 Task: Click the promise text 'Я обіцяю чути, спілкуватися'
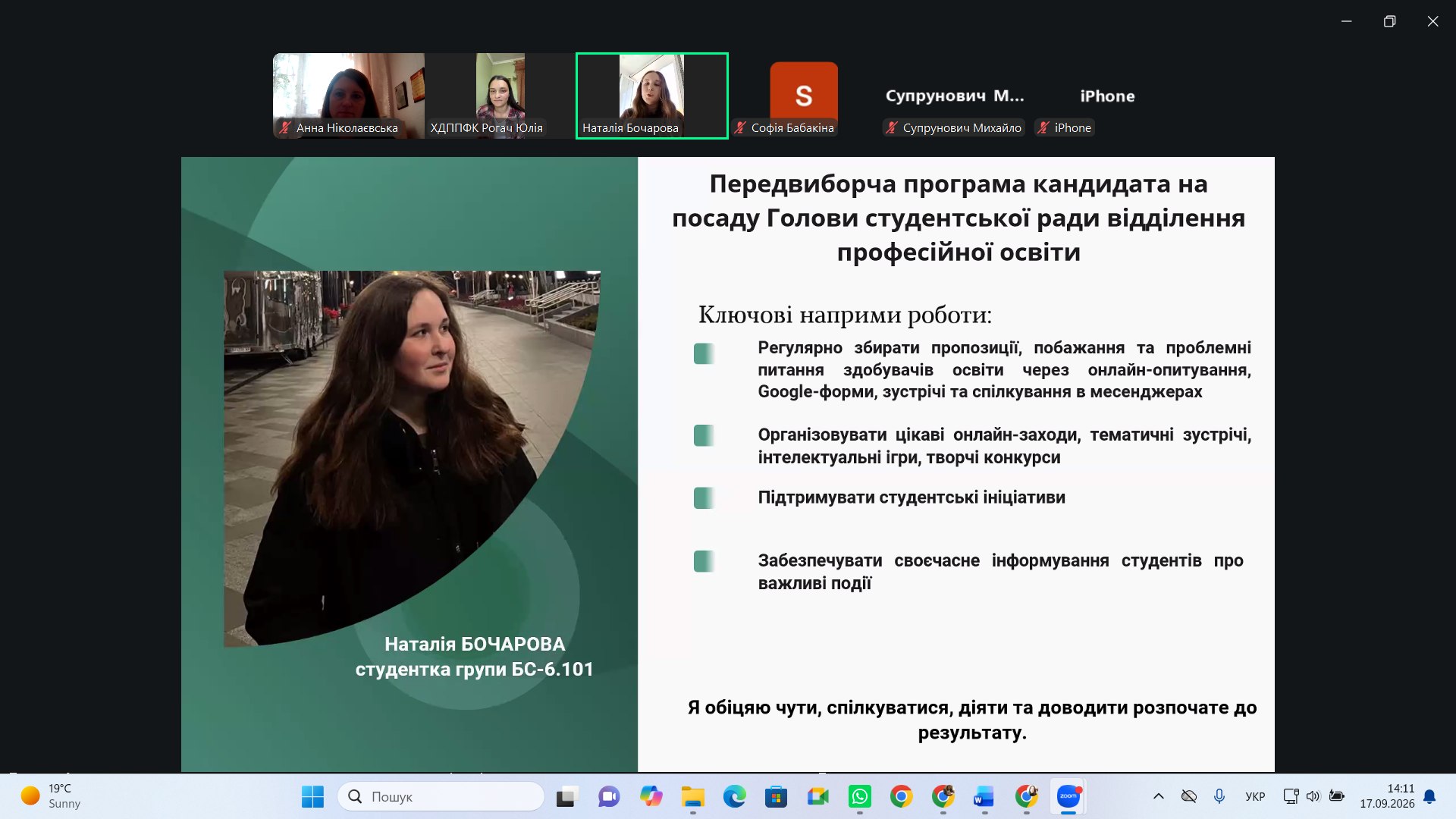pos(972,720)
